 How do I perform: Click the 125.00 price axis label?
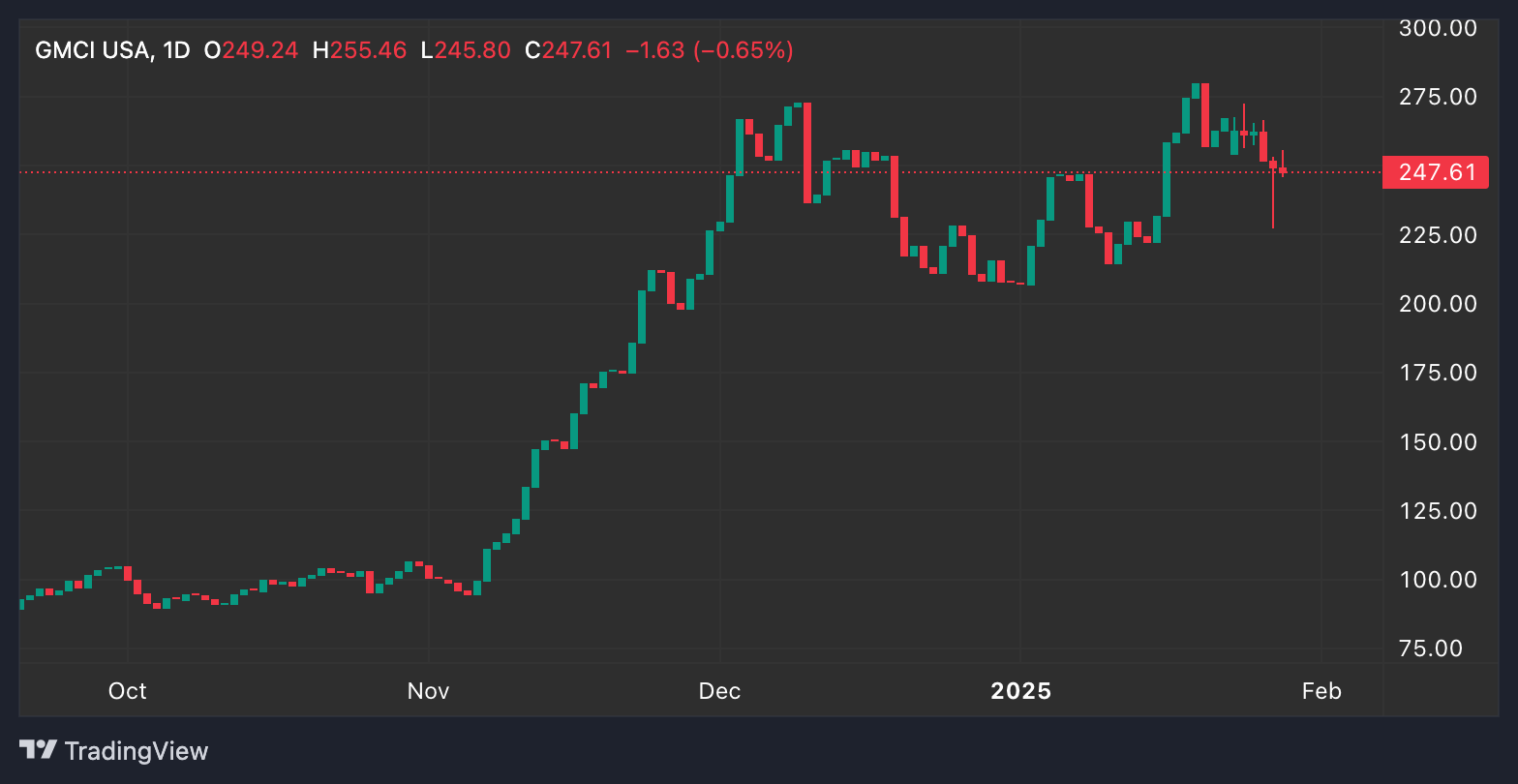click(1438, 511)
